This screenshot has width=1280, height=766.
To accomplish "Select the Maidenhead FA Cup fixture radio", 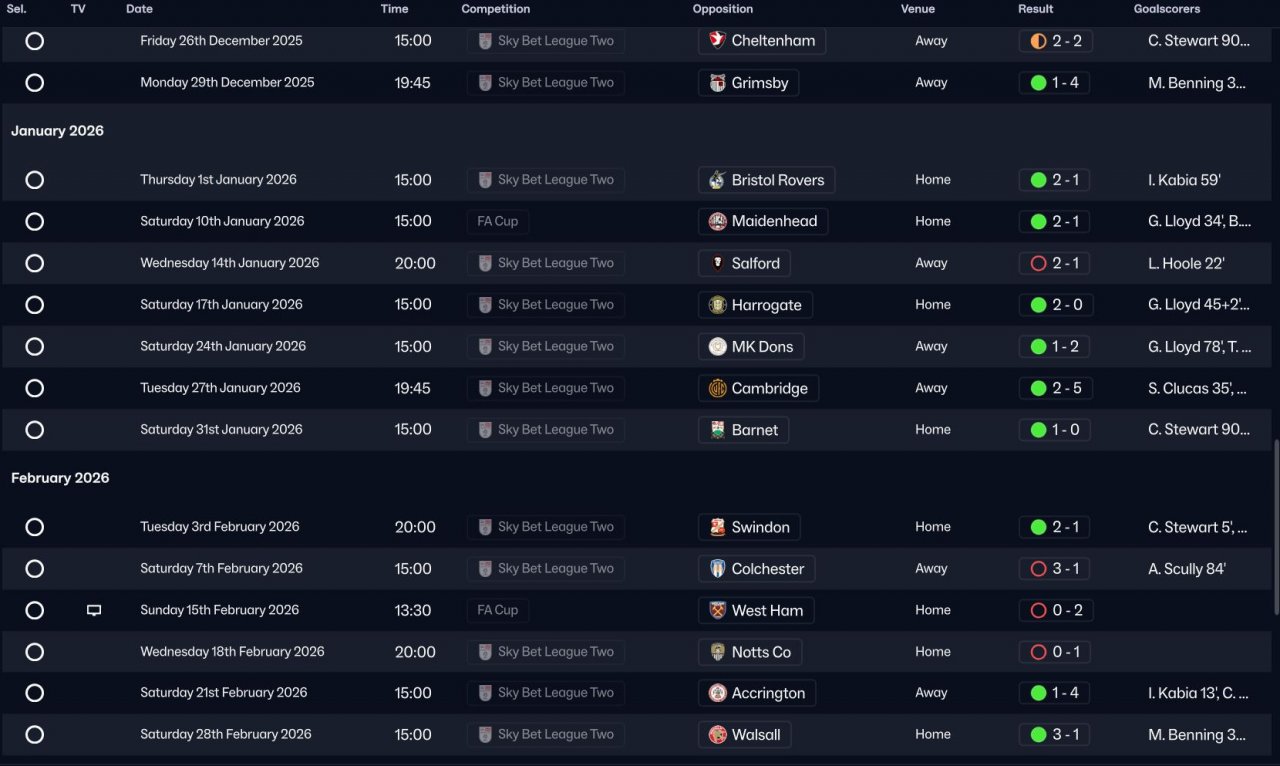I will click(x=35, y=222).
